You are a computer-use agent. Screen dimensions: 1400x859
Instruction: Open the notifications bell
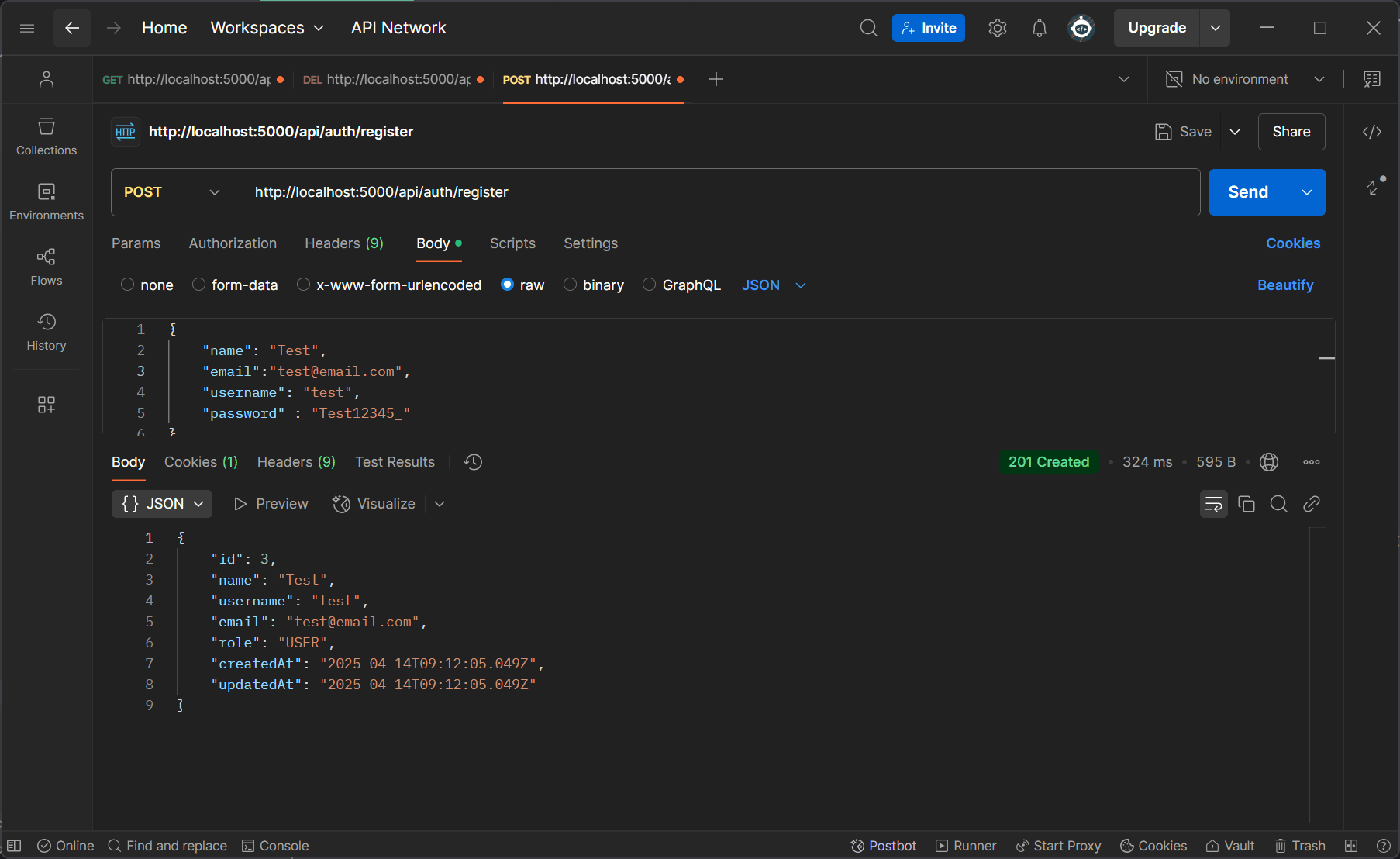[1040, 28]
